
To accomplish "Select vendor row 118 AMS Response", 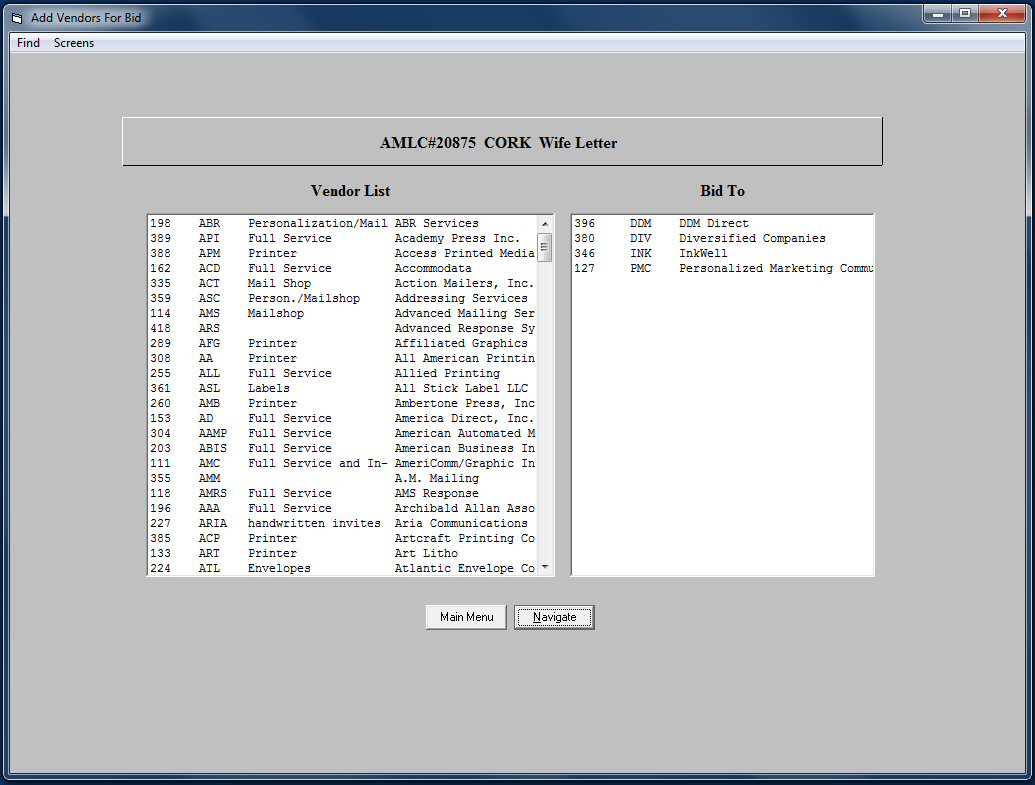I will [343, 494].
